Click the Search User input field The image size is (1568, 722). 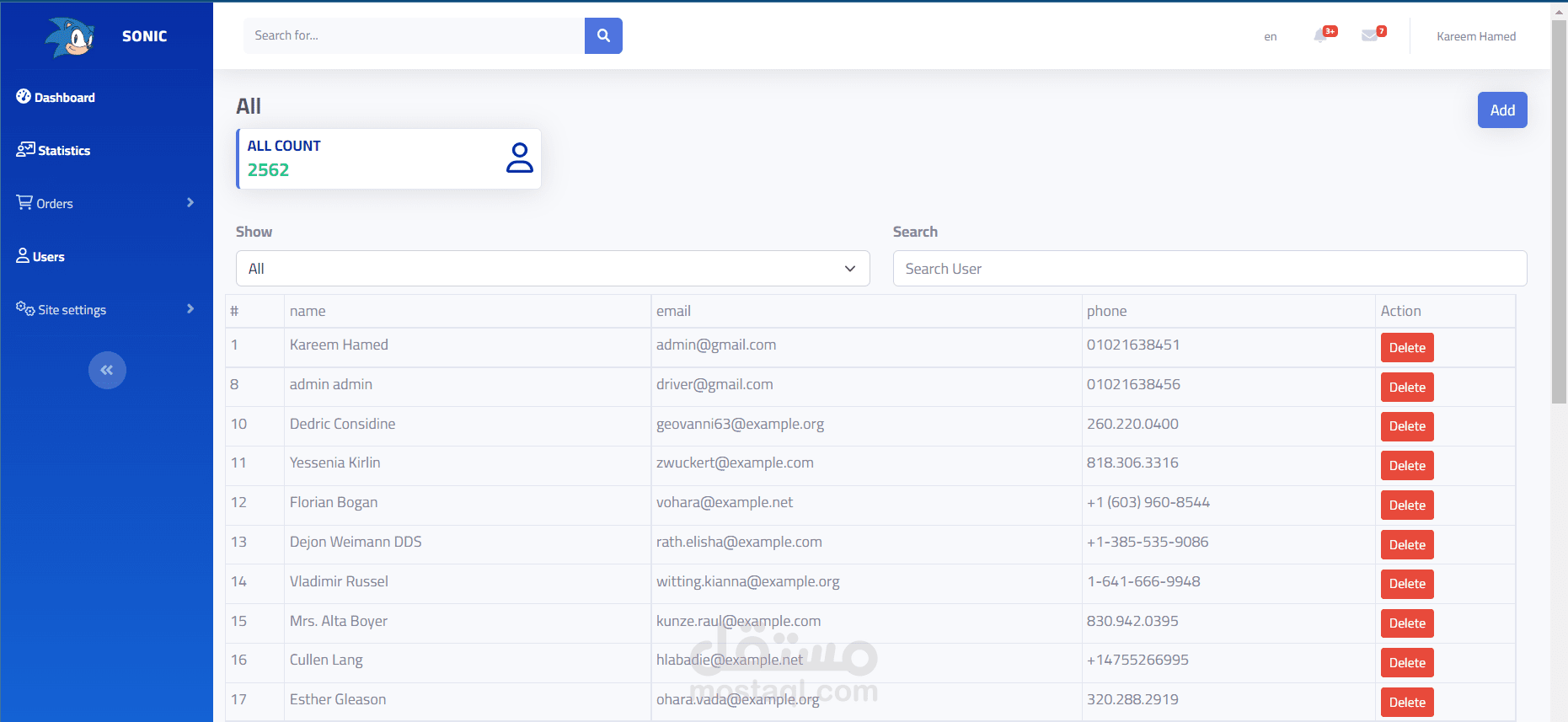tap(1210, 268)
